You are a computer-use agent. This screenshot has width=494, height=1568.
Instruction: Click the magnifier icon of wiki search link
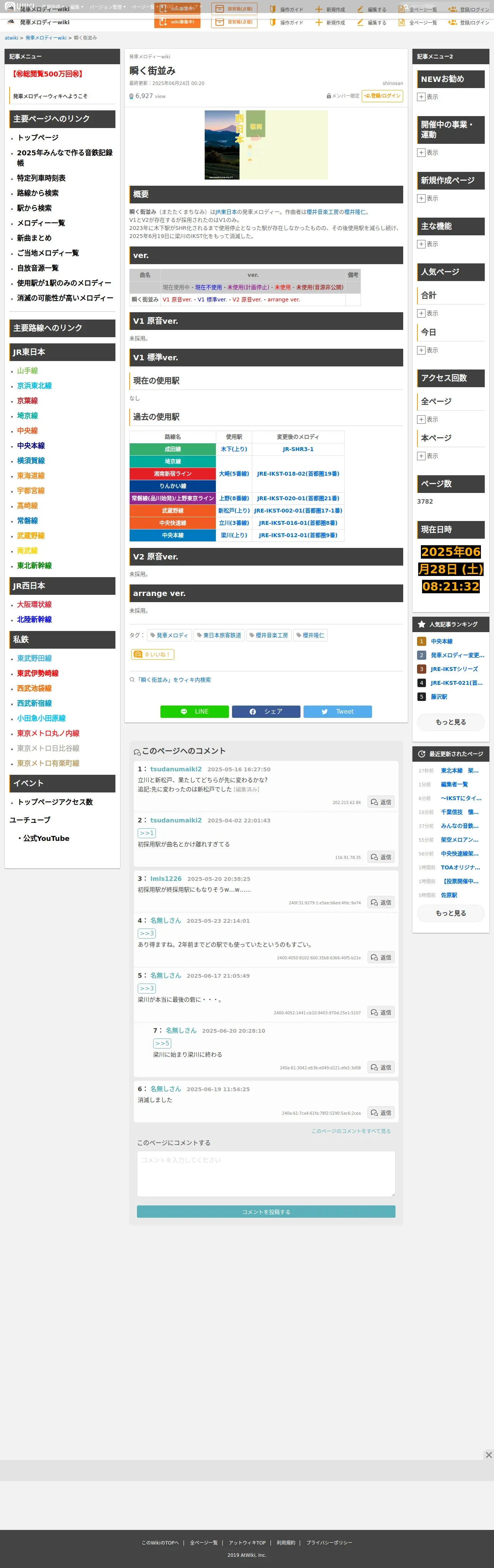tap(132, 680)
